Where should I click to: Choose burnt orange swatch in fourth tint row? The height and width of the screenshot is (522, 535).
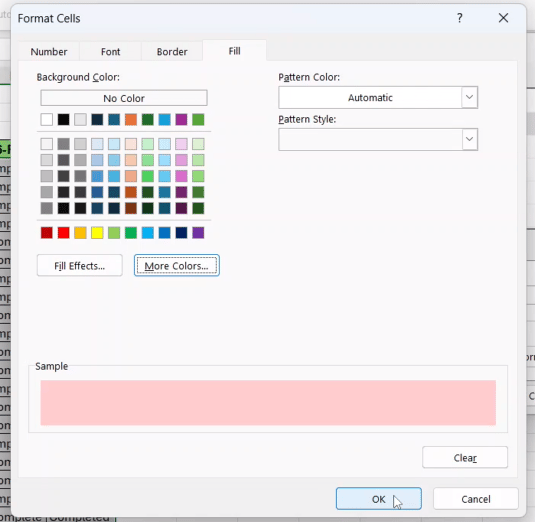tap(131, 192)
